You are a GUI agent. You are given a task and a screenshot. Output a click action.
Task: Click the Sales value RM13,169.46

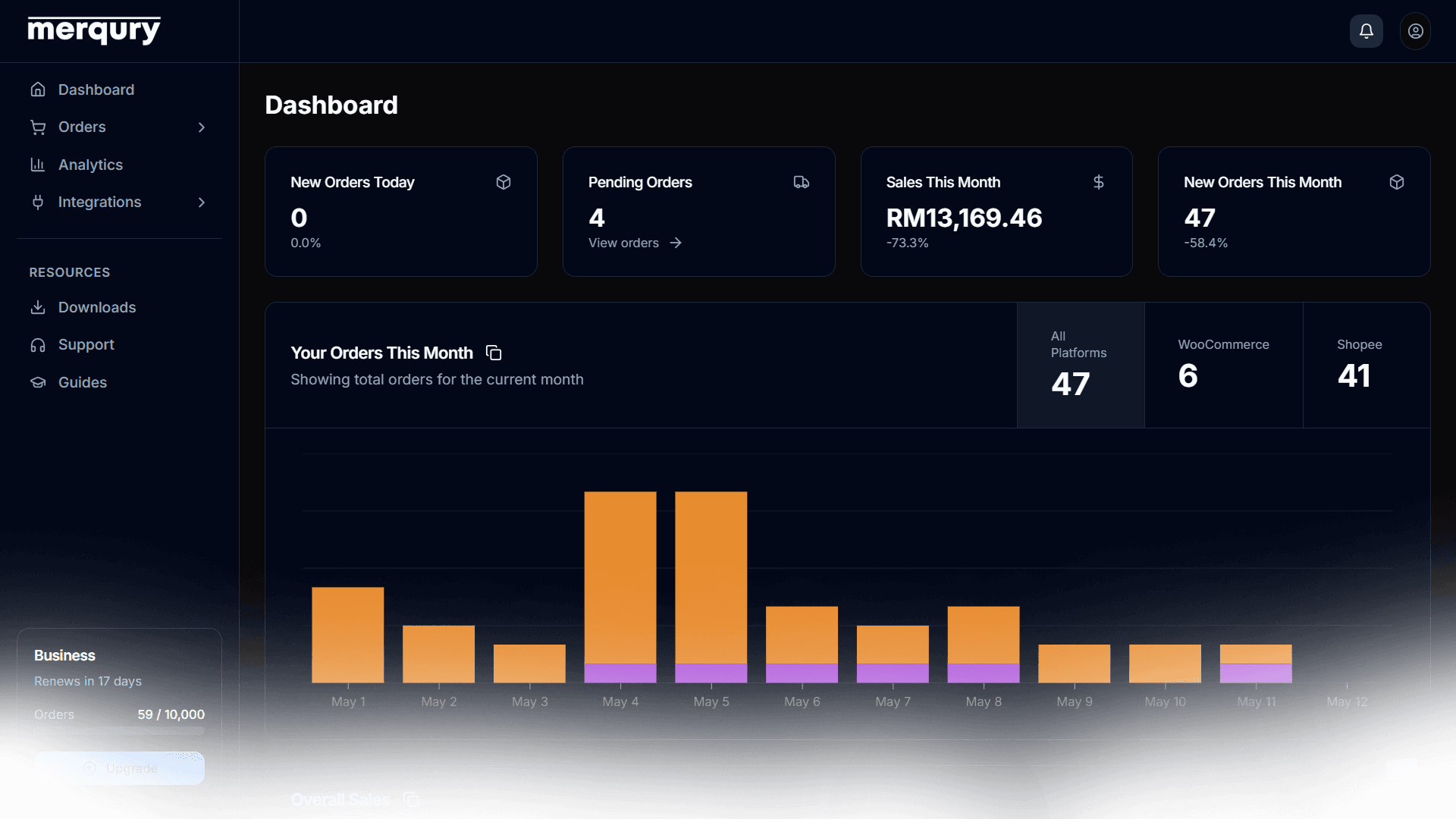click(964, 218)
